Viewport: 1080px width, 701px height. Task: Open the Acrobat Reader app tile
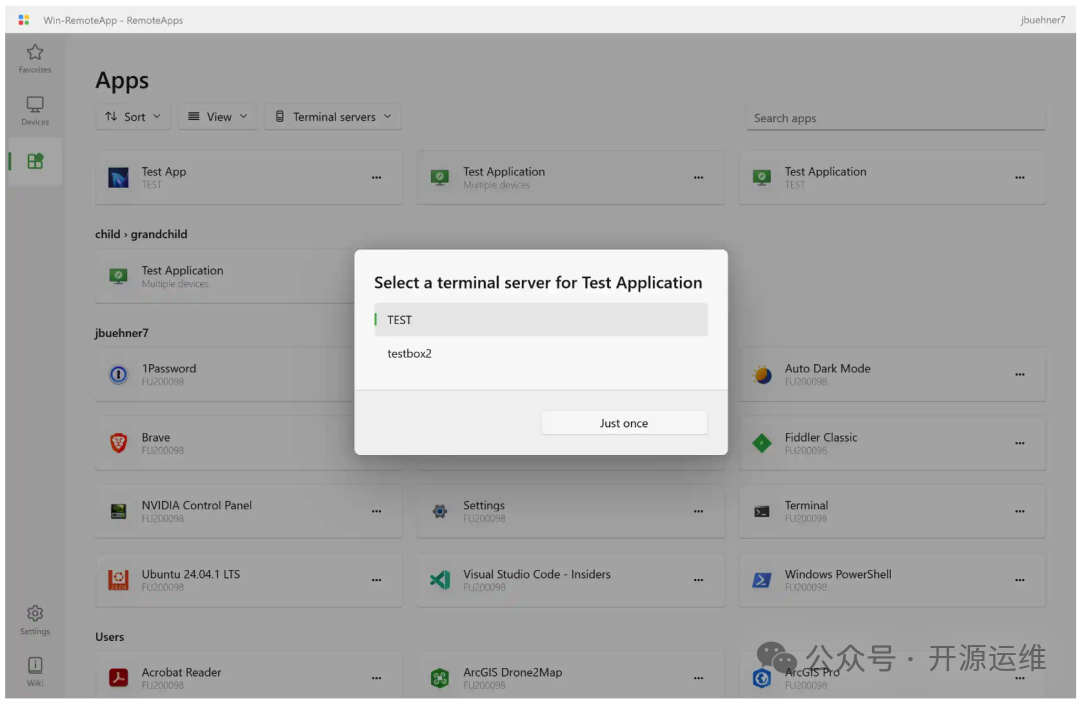tap(248, 677)
